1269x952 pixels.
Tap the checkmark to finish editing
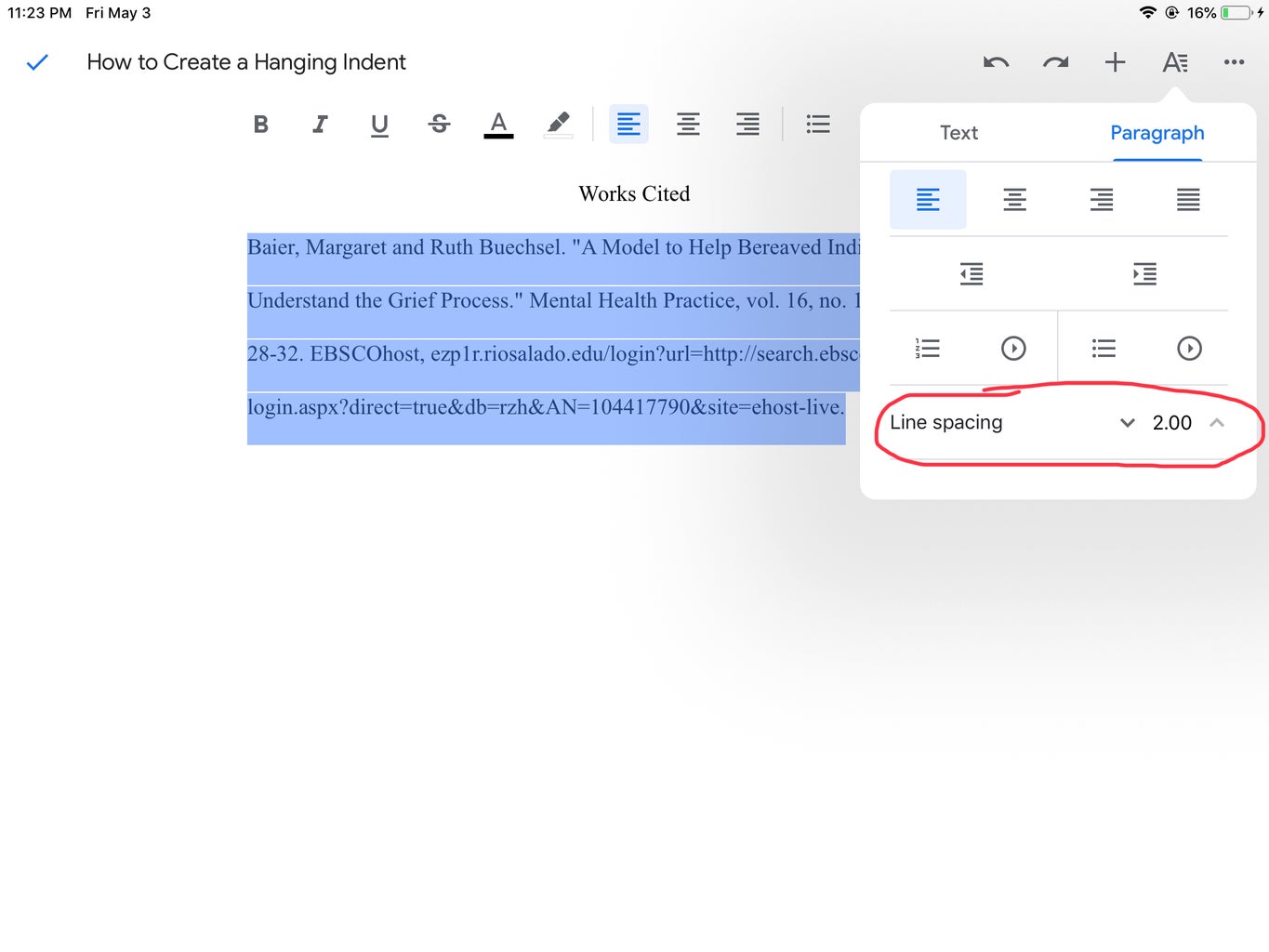tap(37, 62)
